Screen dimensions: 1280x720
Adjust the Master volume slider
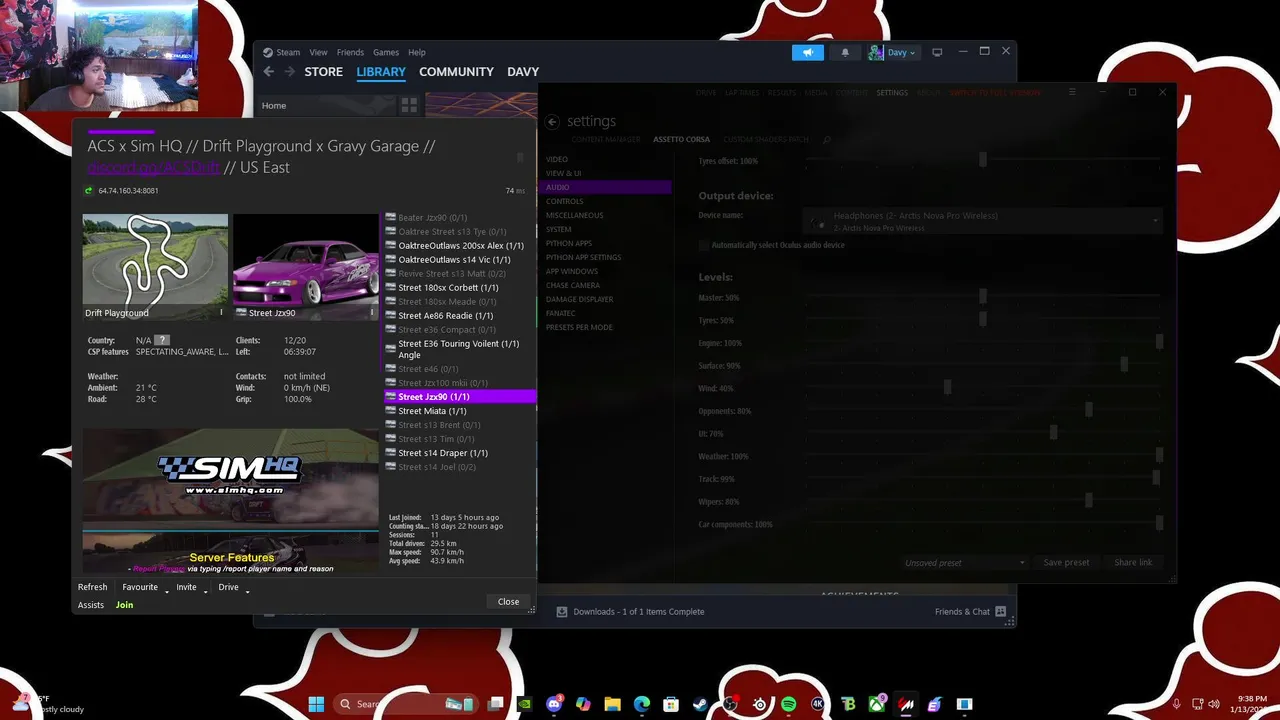pos(983,296)
